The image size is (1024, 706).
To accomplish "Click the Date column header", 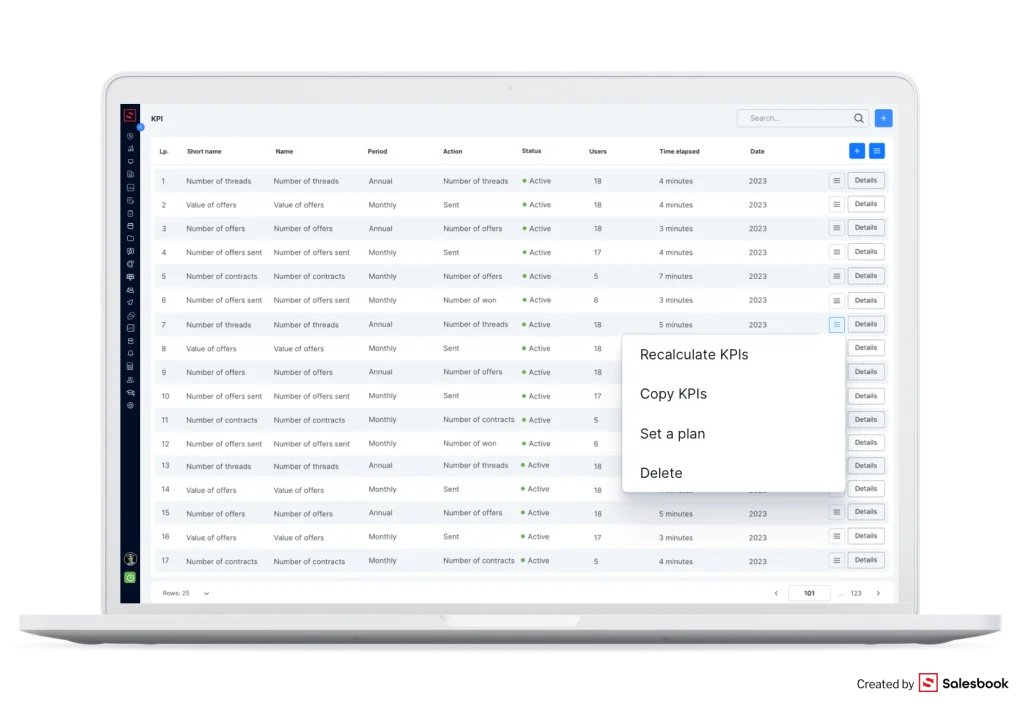I will [757, 152].
